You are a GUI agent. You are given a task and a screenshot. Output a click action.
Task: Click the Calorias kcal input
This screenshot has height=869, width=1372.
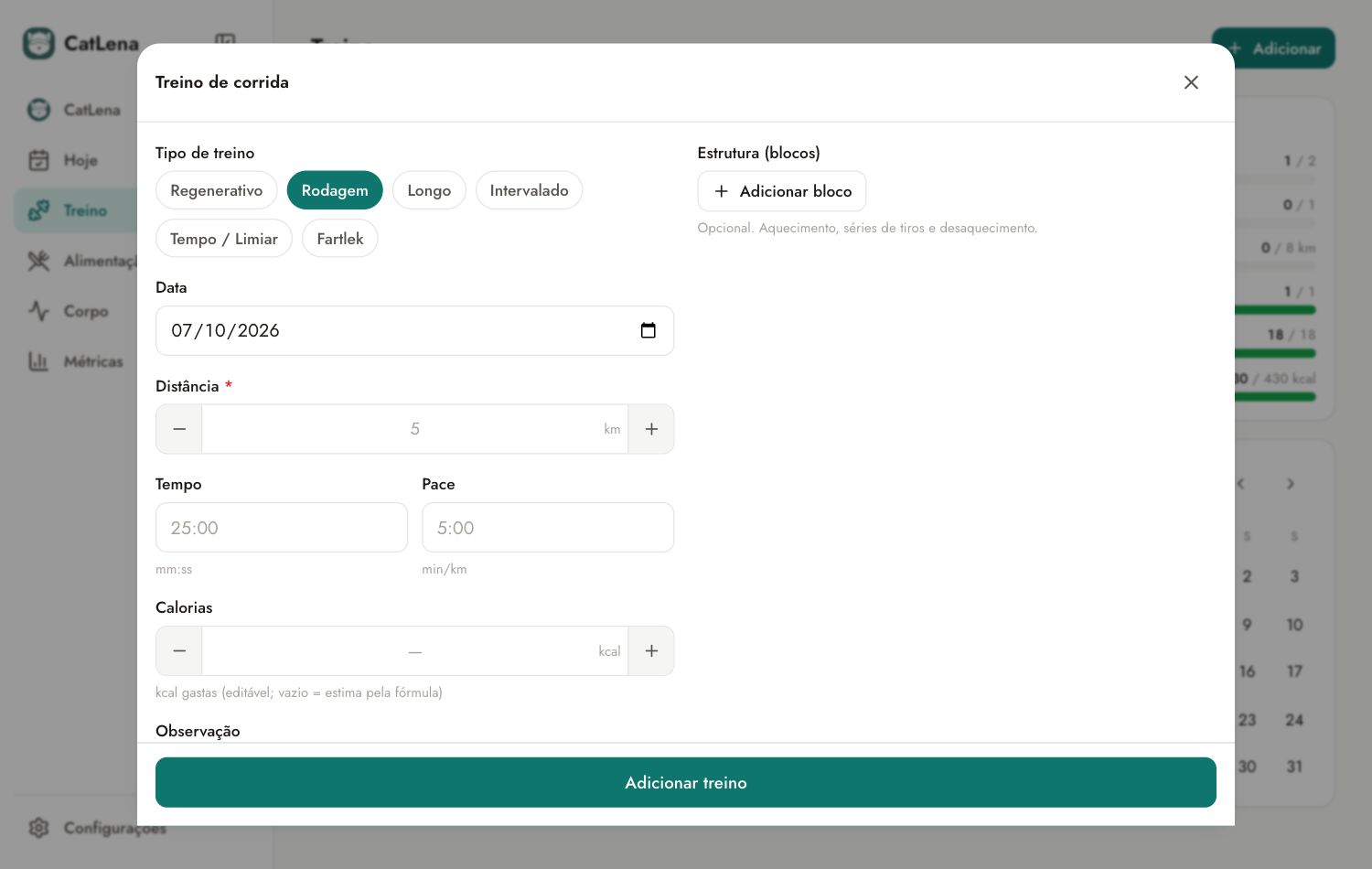point(415,651)
